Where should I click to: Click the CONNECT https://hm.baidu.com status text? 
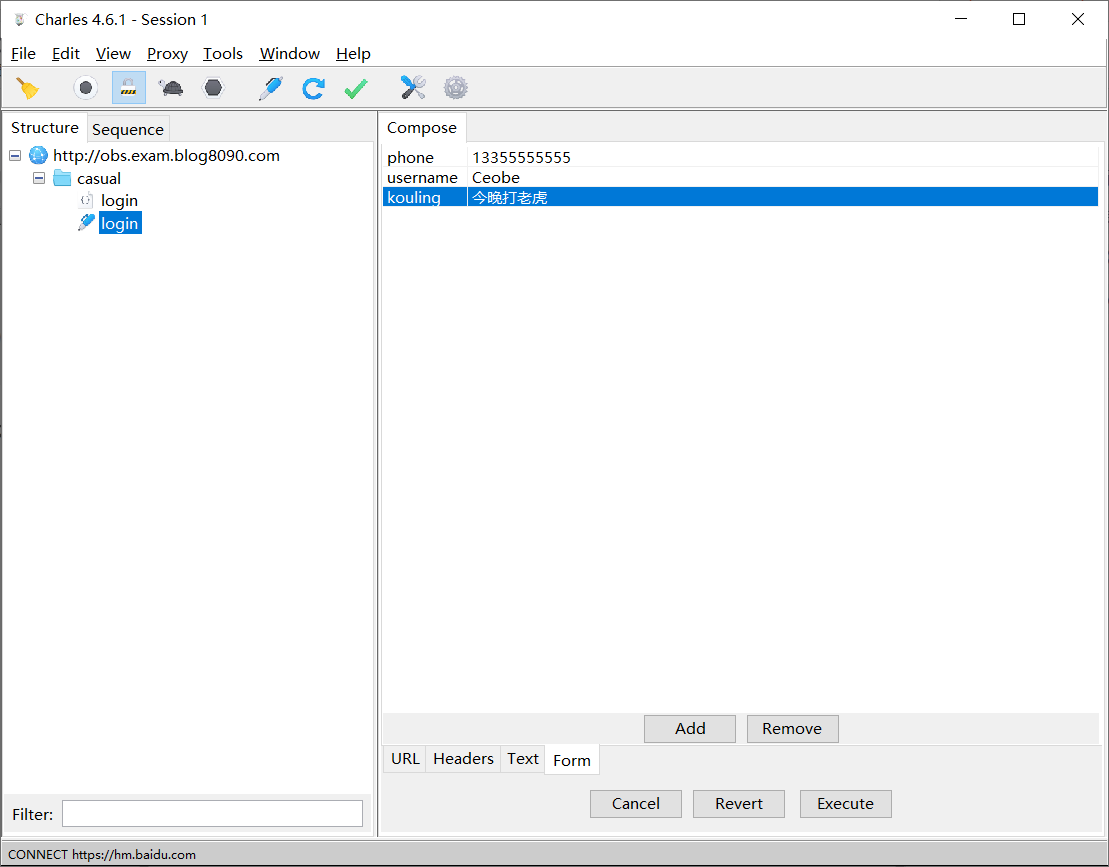tap(102, 854)
